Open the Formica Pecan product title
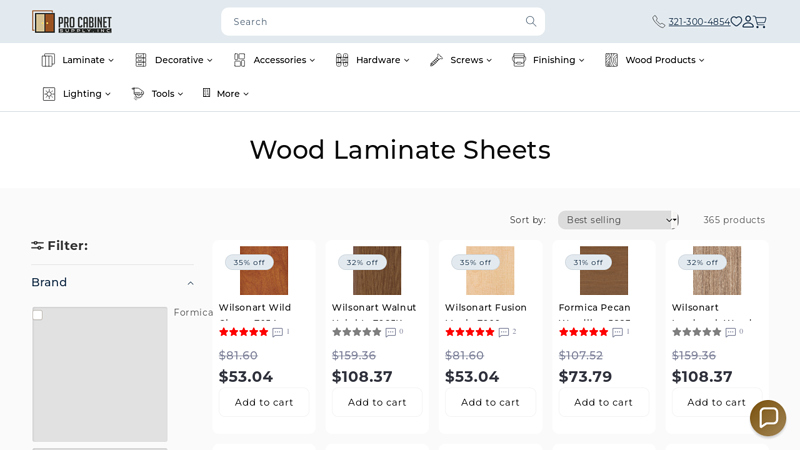The height and width of the screenshot is (450, 800). tap(594, 308)
